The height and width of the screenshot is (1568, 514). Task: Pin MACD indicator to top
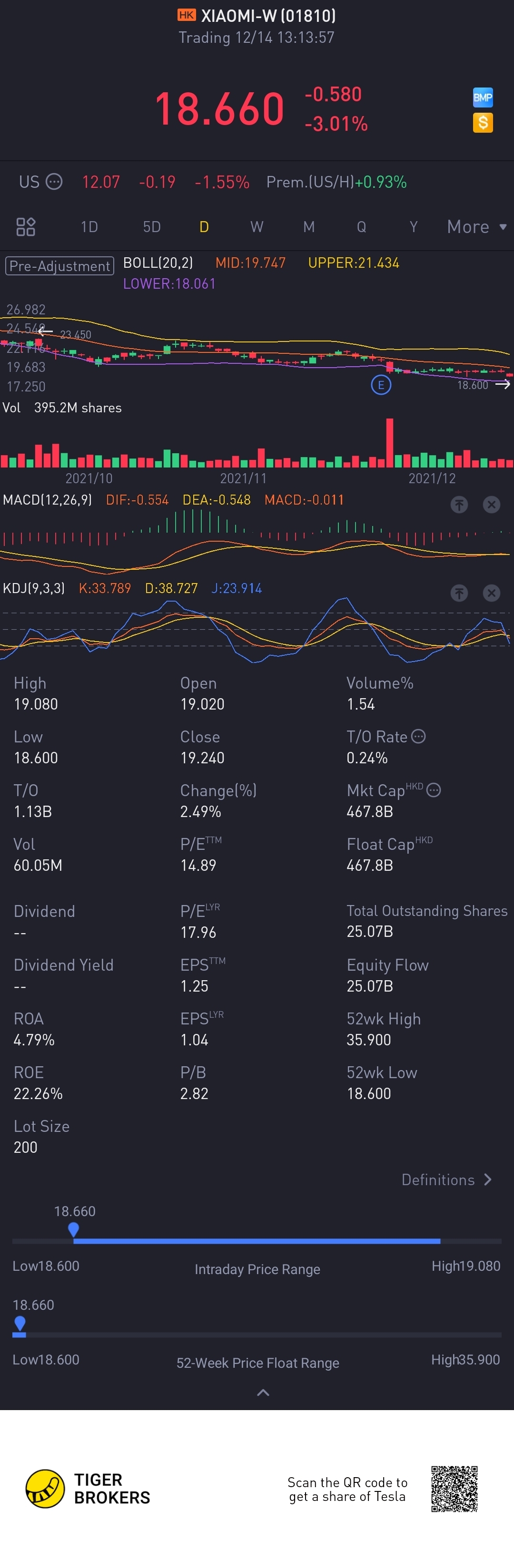pyautogui.click(x=459, y=505)
